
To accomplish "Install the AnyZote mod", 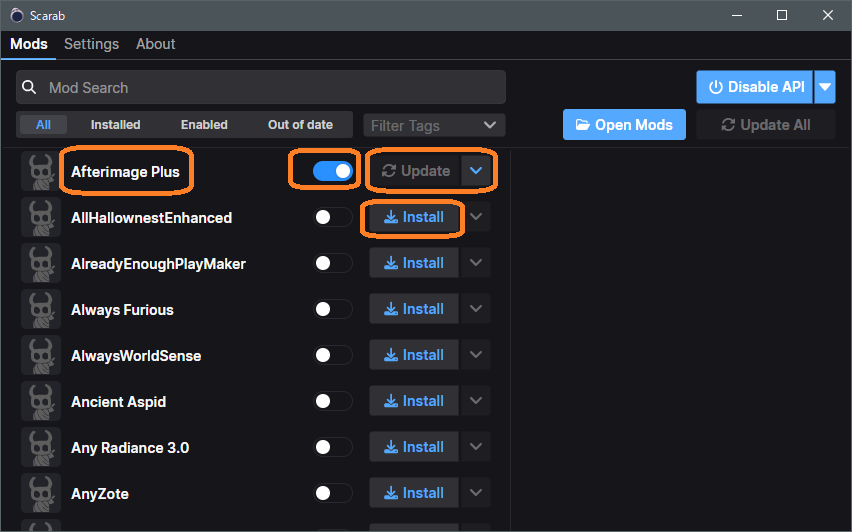I will [x=414, y=493].
